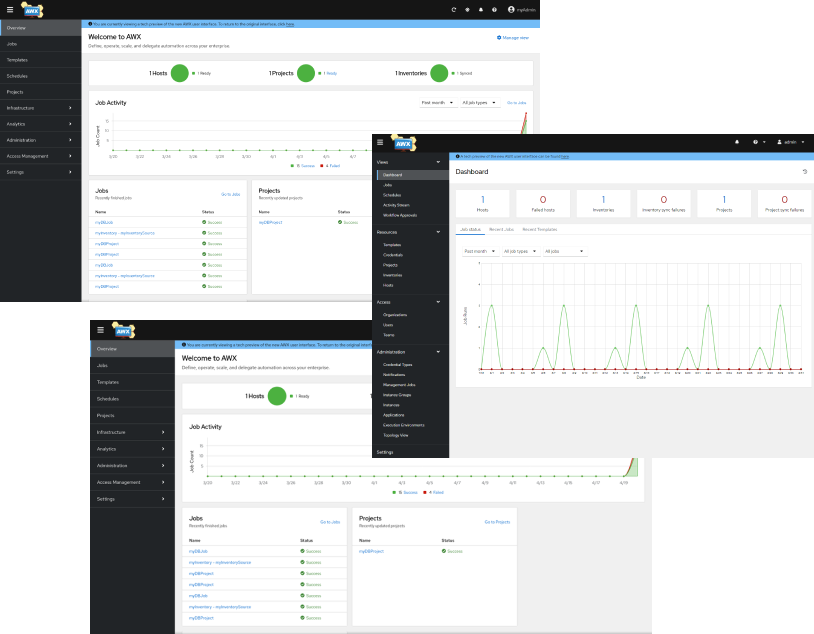Open the bell notifications icon in old AWX navbar

[x=737, y=141]
